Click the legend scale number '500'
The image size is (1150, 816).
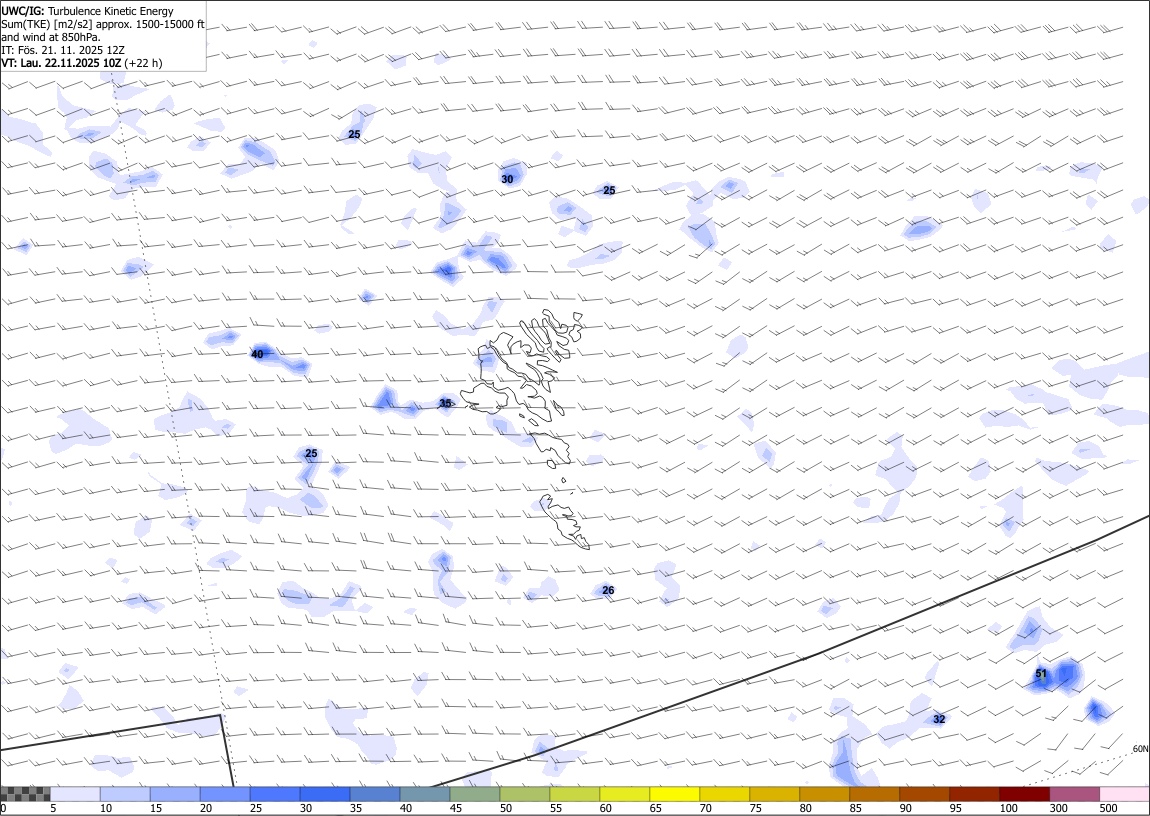1108,808
